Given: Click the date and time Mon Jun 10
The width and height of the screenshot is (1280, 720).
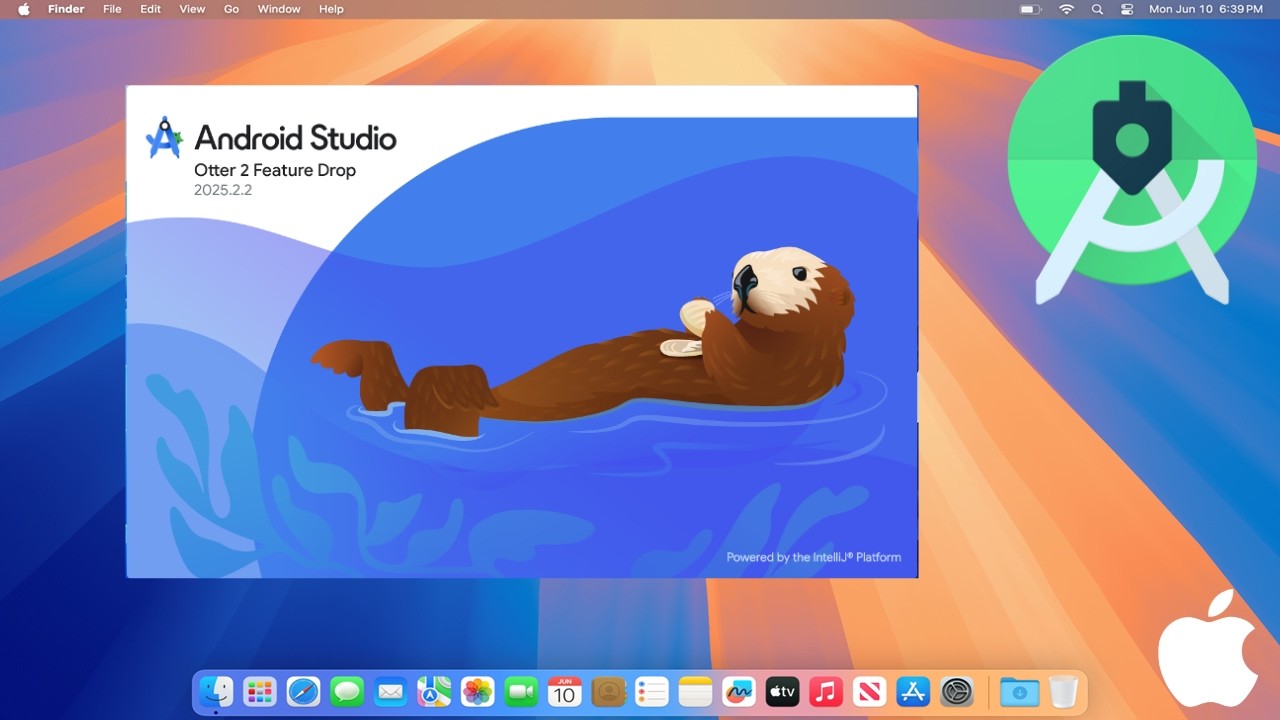Looking at the screenshot, I should pos(1205,9).
